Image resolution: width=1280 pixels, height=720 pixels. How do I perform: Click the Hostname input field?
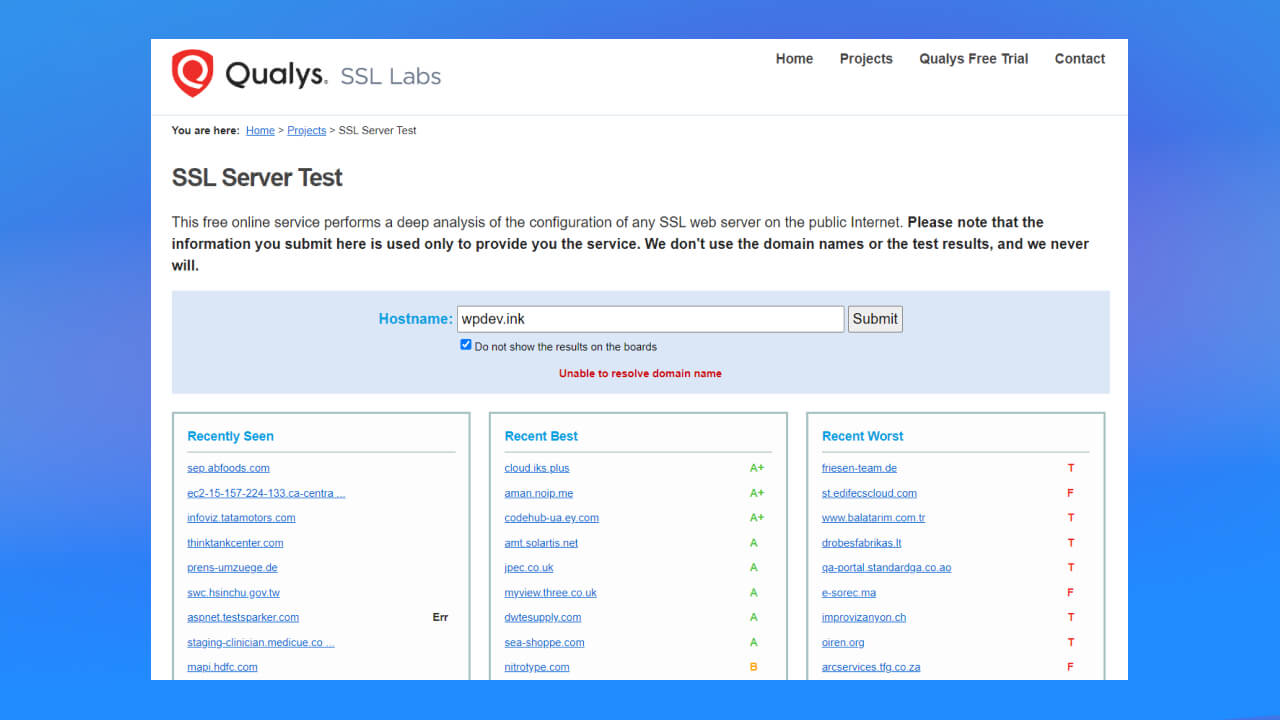click(x=651, y=319)
